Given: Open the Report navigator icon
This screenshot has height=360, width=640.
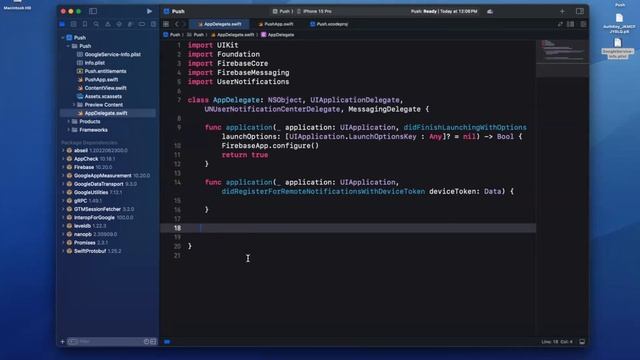Looking at the screenshot, I should tap(153, 24).
